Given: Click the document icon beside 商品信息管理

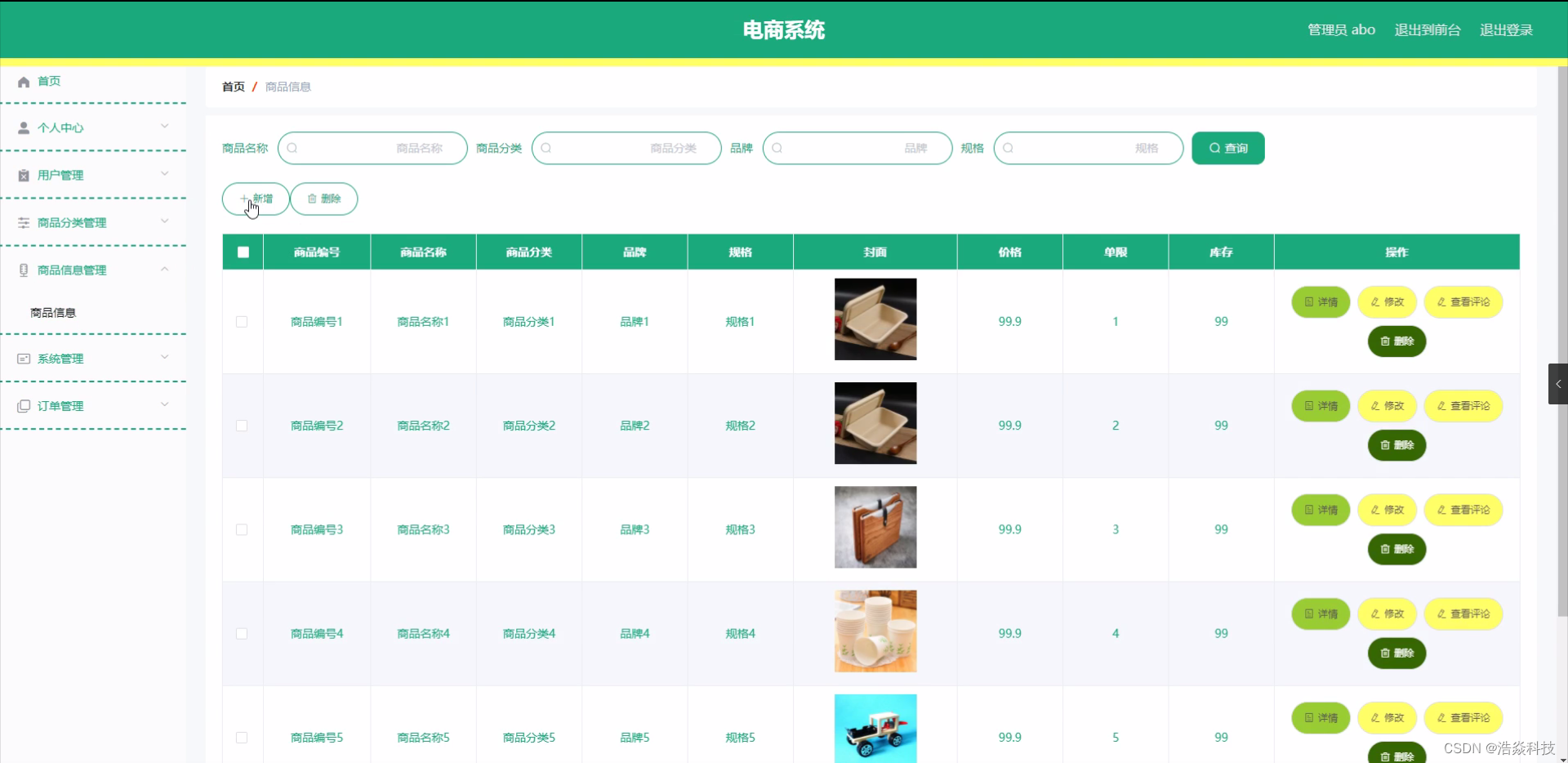Looking at the screenshot, I should [22, 270].
